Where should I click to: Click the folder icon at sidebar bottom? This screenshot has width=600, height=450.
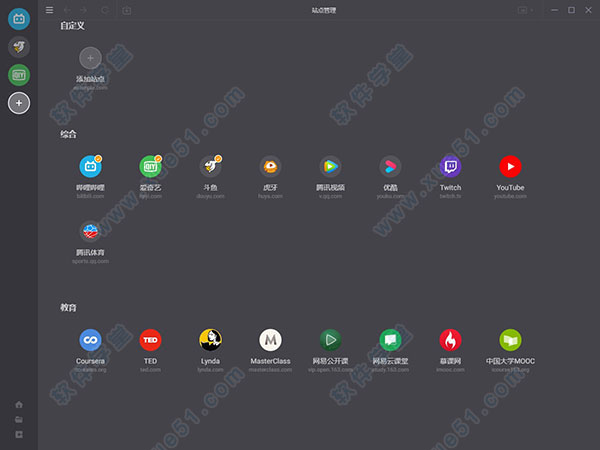pos(19,420)
